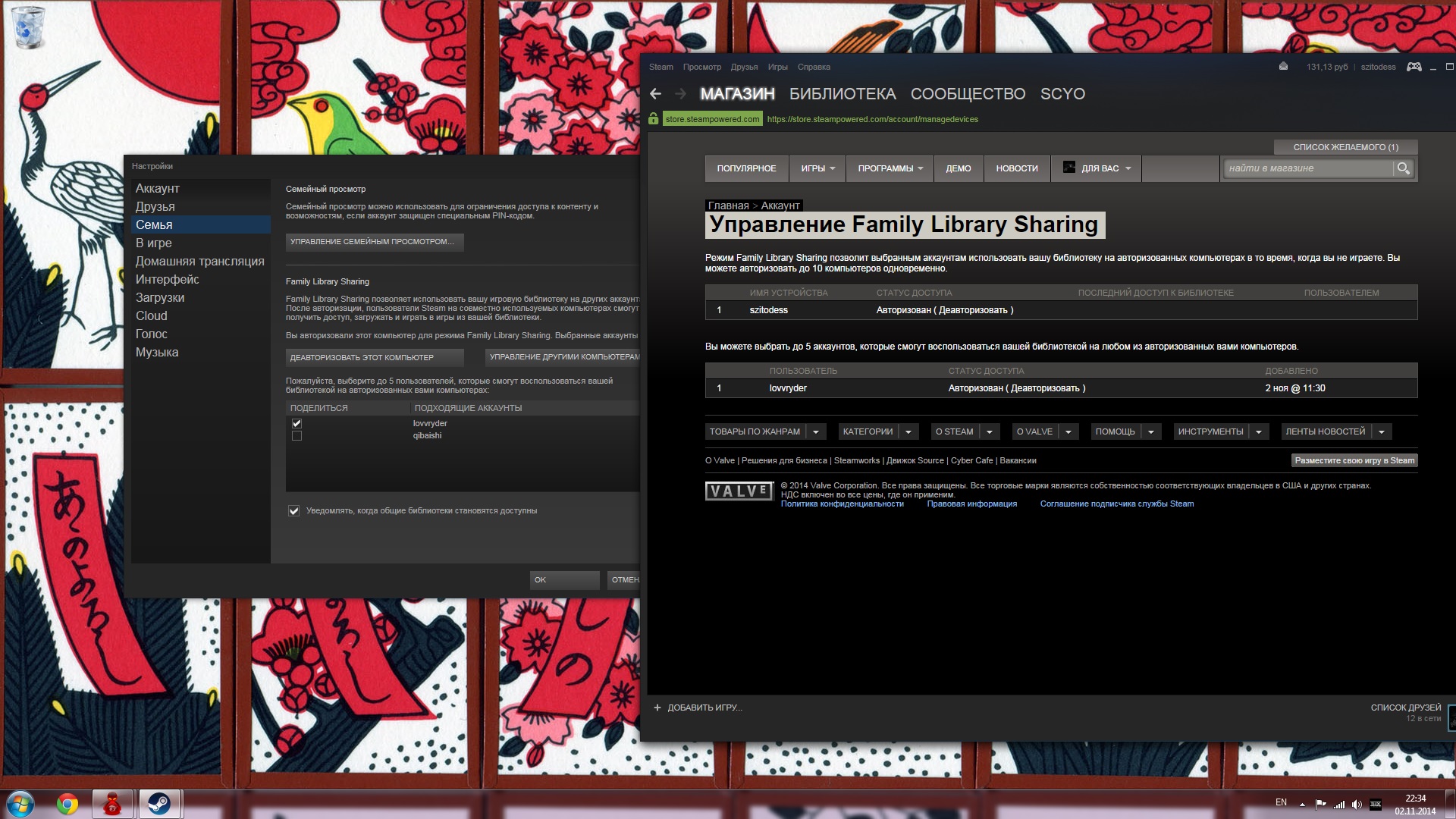Open the Steam inbox envelope icon
Screen dimensions: 1456x819
click(1283, 67)
